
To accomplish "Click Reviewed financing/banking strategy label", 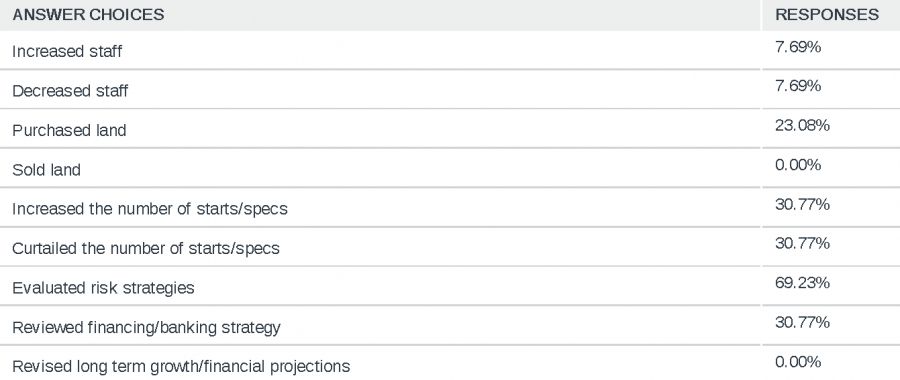I will [x=146, y=328].
